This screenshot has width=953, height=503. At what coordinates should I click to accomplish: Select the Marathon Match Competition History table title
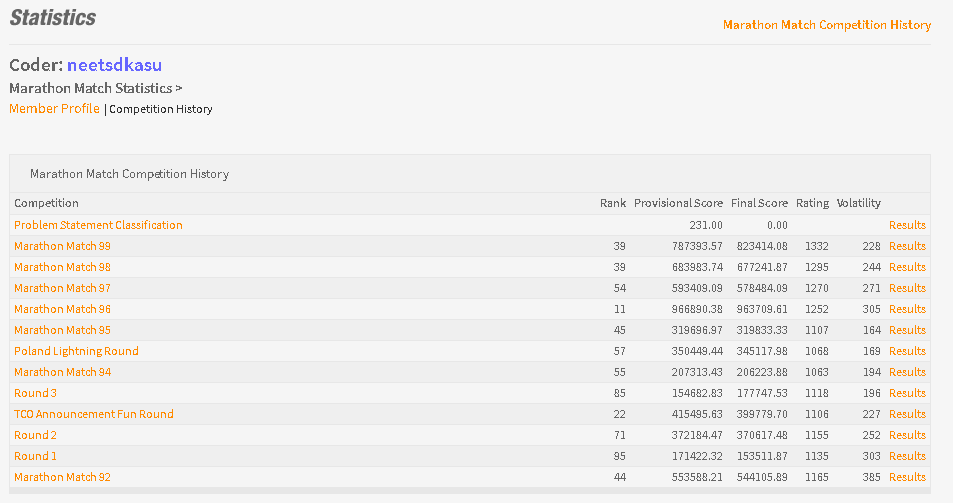(129, 174)
